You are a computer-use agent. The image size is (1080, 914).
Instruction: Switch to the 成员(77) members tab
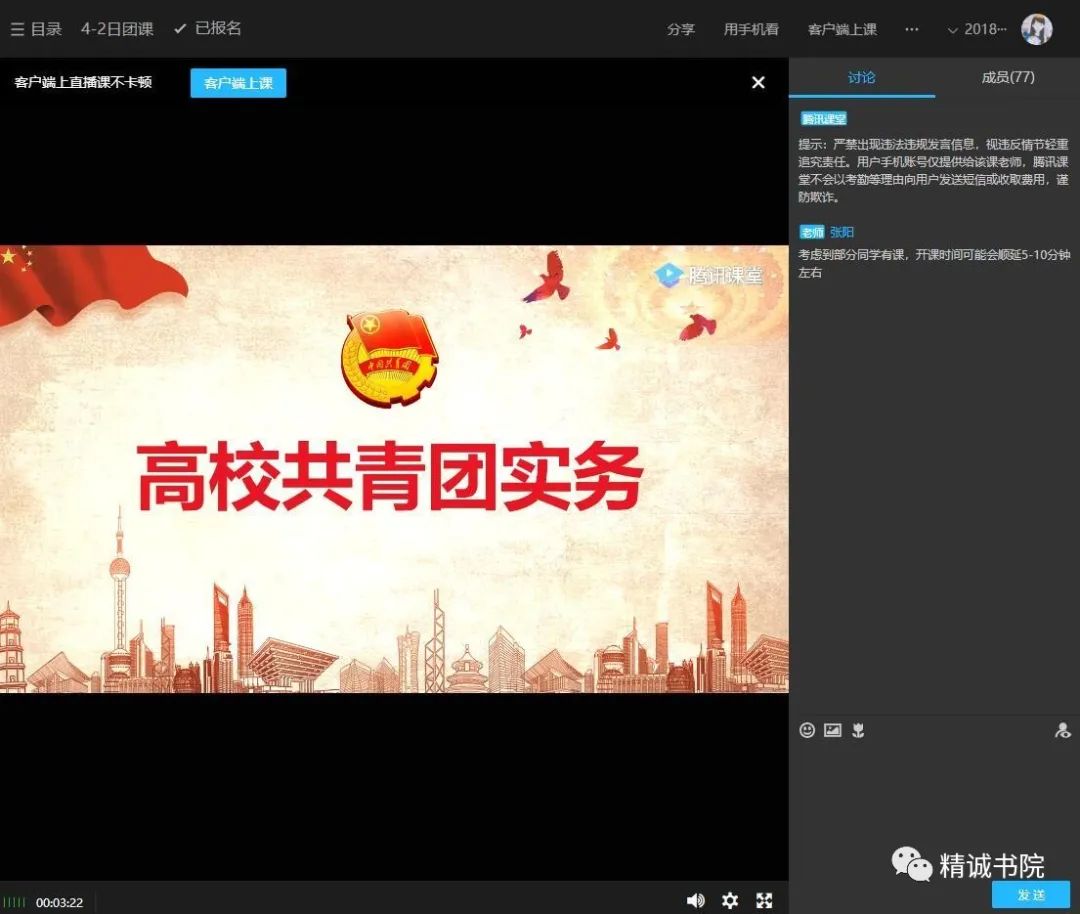(x=1007, y=77)
